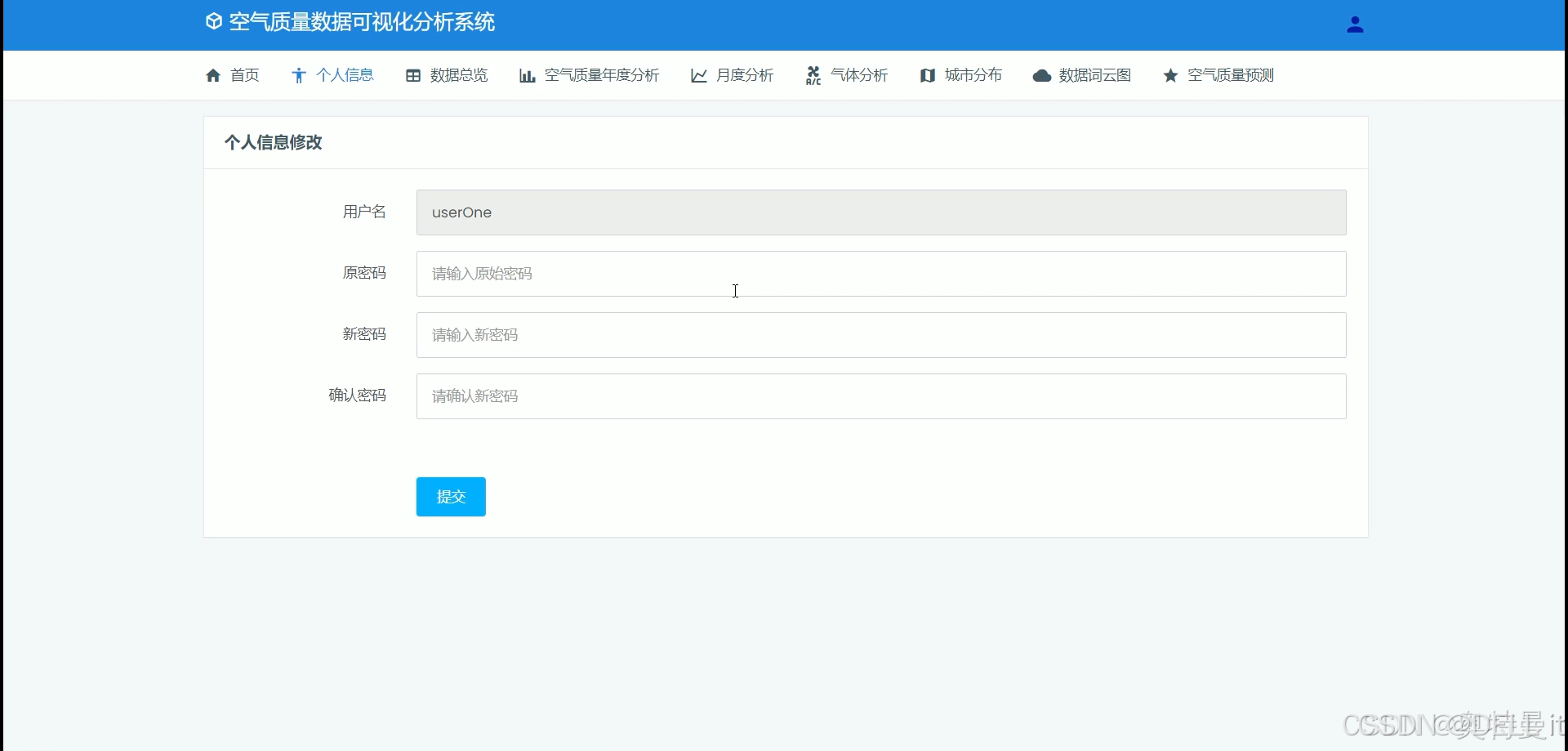
Task: Click the map icon next to 城市分布
Action: point(929,75)
